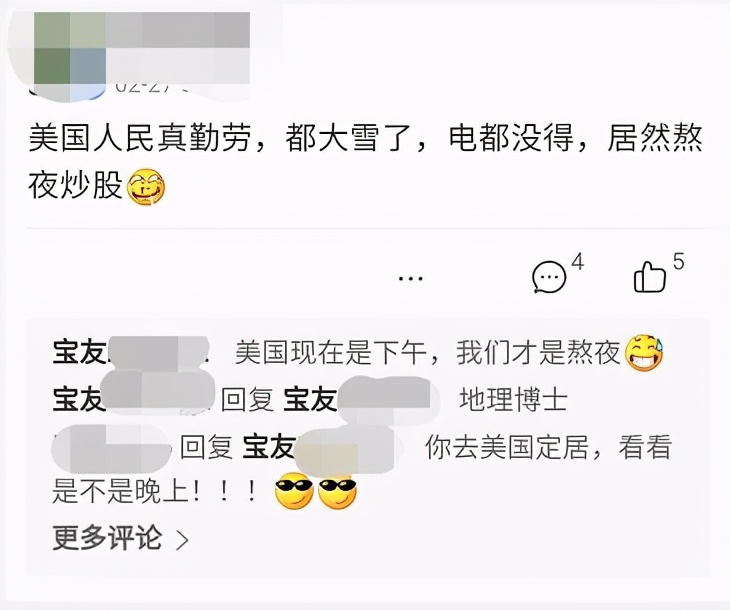Viewport: 730px width, 610px height.
Task: Select the 美国现在是下午 comment text
Action: point(427,352)
